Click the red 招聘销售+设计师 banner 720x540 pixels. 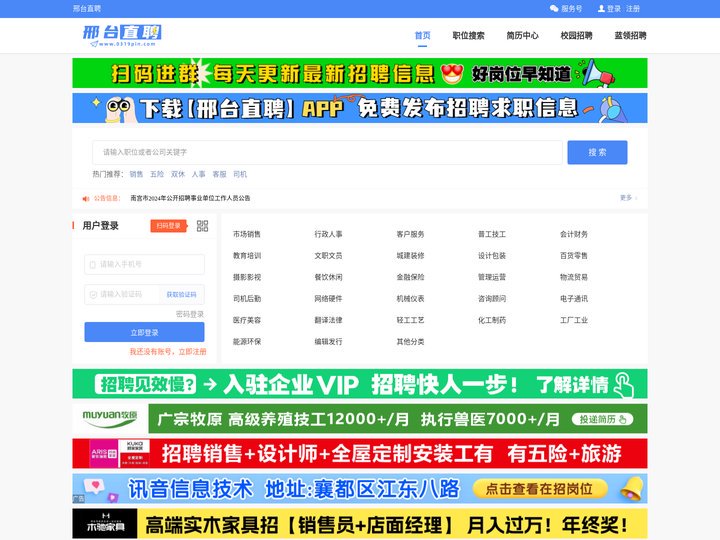point(360,454)
